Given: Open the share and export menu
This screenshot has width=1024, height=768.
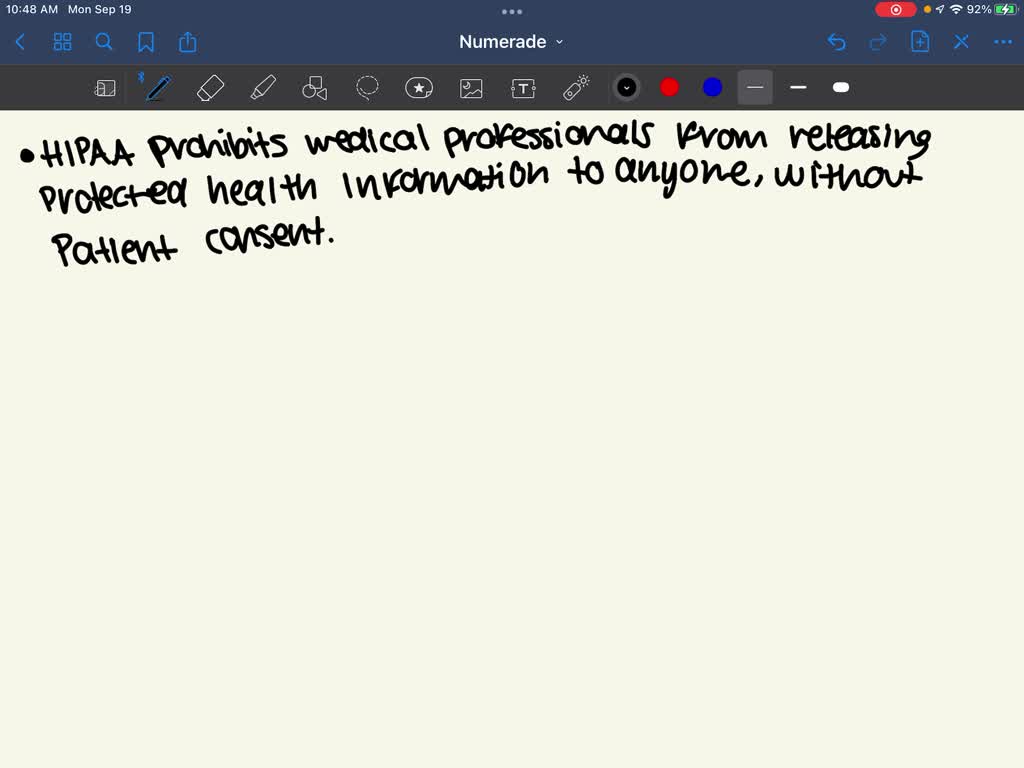Looking at the screenshot, I should [x=188, y=42].
